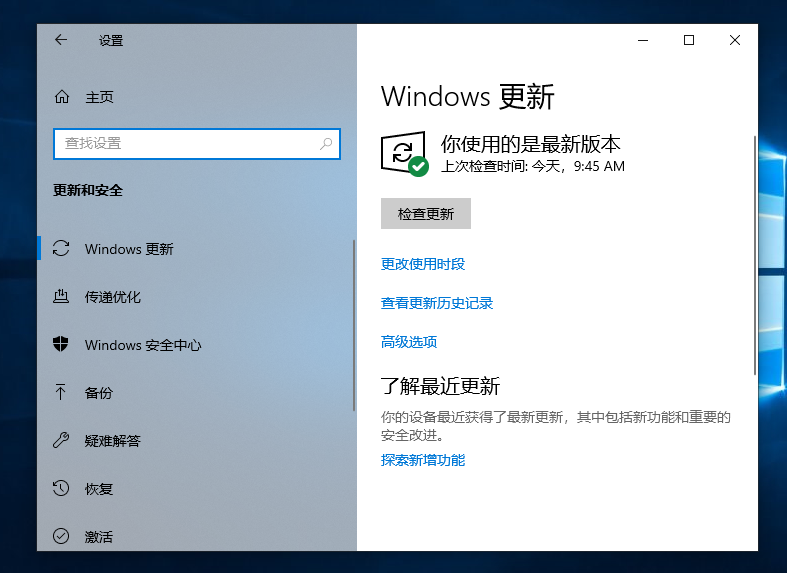The width and height of the screenshot is (787, 573).
Task: Select the 传递优化 menu item label
Action: [x=113, y=297]
